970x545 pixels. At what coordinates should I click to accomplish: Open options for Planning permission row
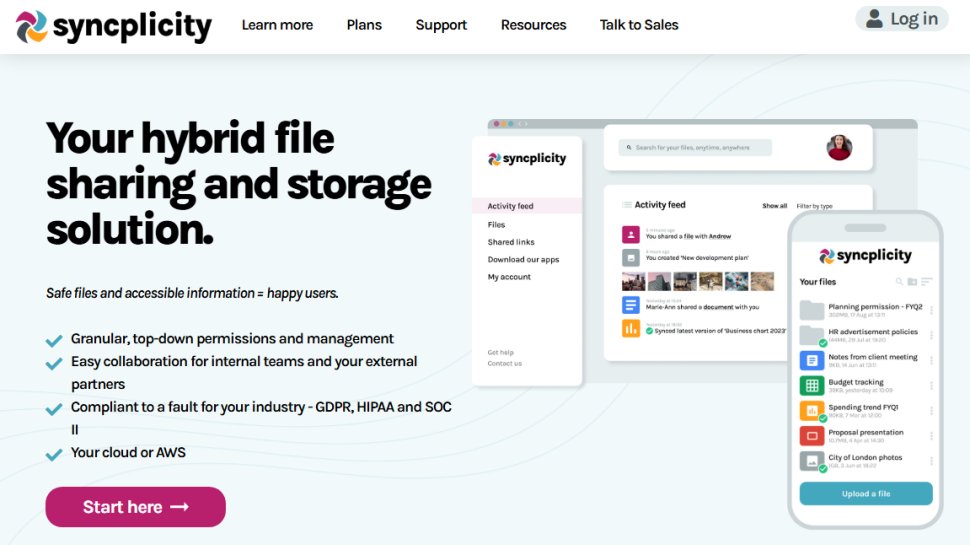coord(931,310)
